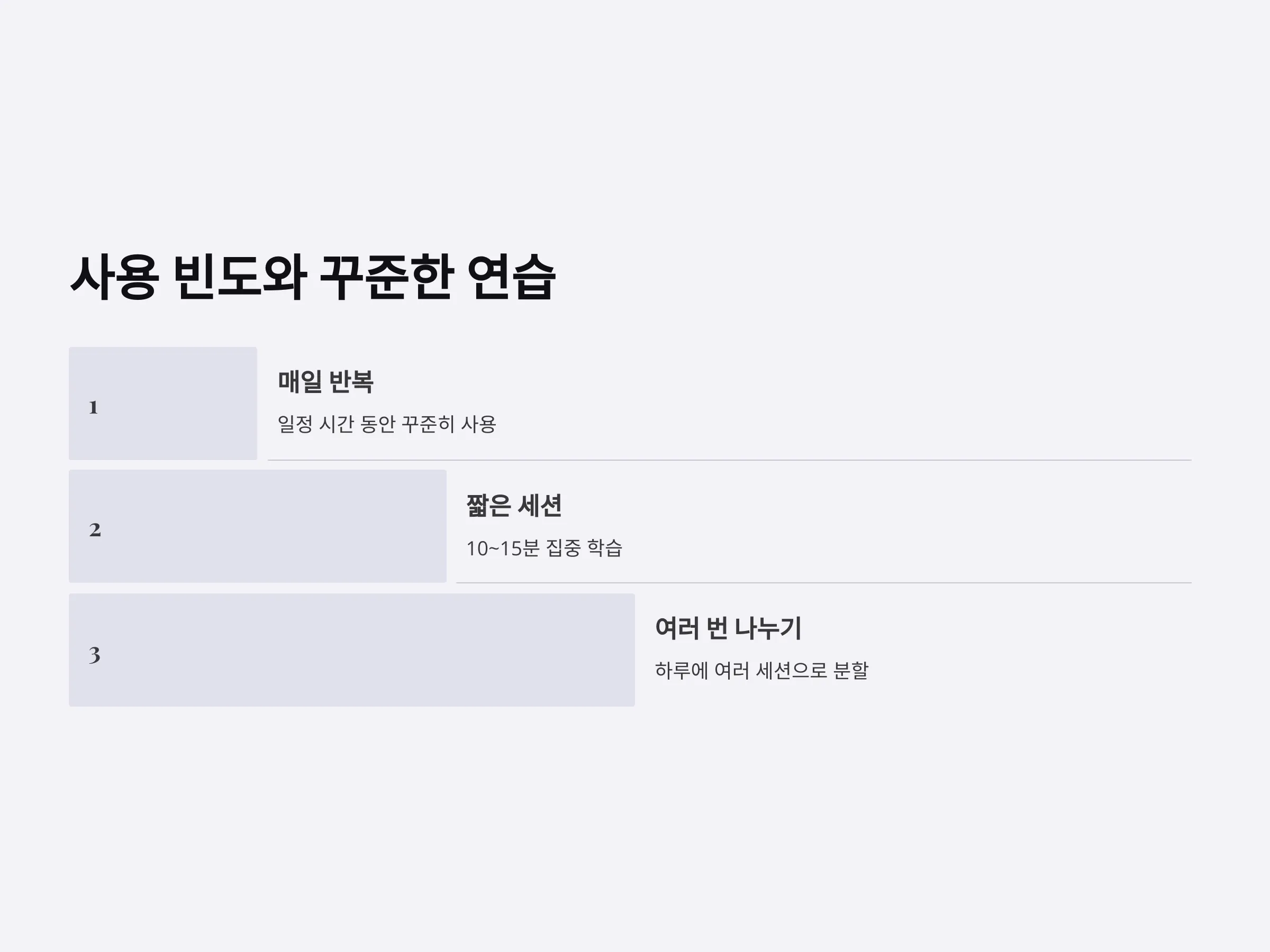The image size is (1270, 952).
Task: Click the word 사용 in the title
Action: point(114,277)
